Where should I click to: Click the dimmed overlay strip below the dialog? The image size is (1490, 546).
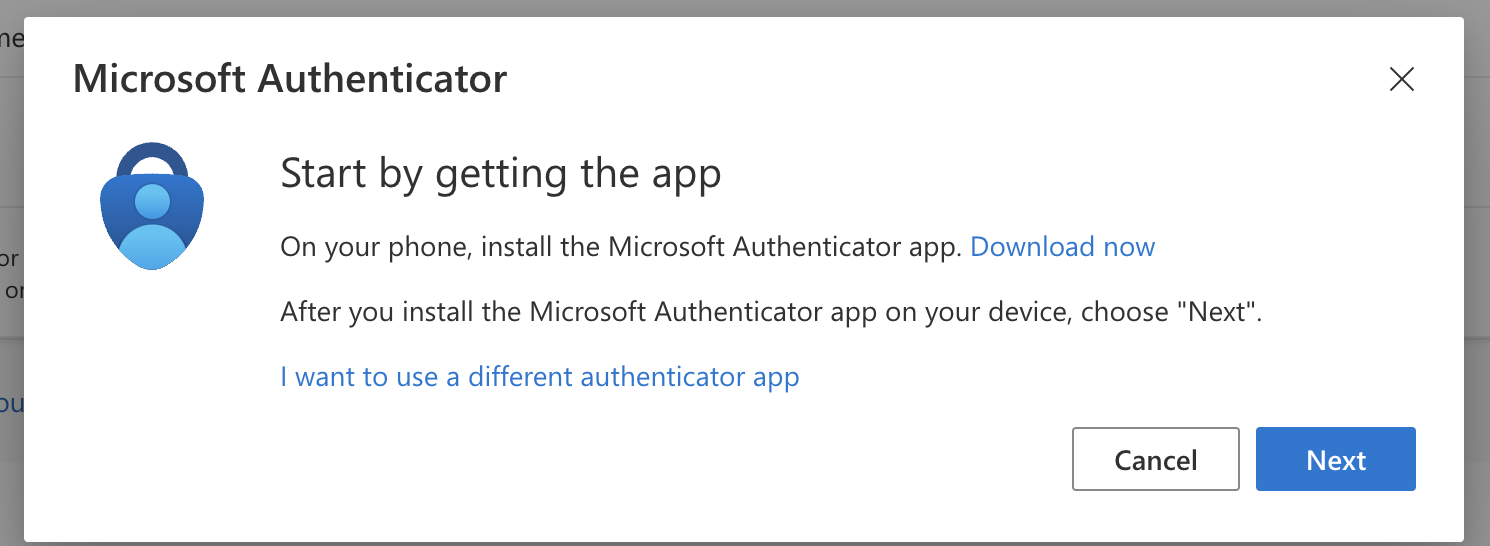tap(745, 543)
